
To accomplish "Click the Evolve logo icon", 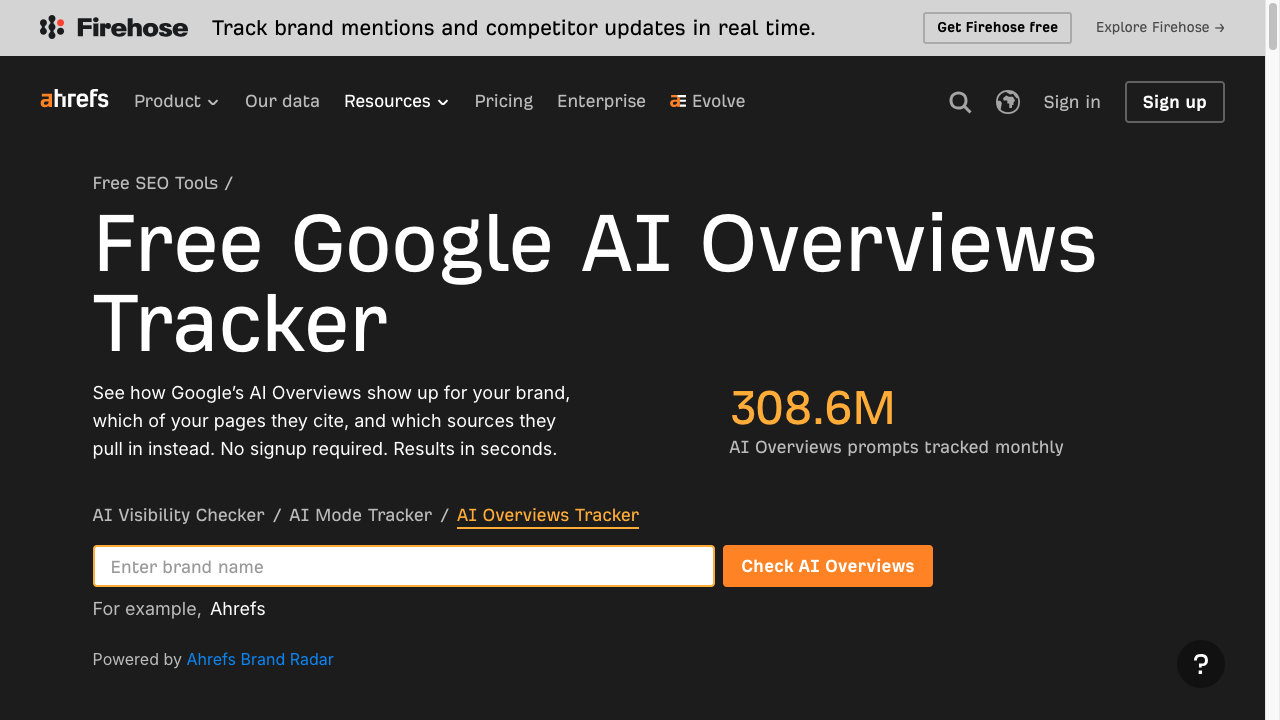I will pos(678,101).
